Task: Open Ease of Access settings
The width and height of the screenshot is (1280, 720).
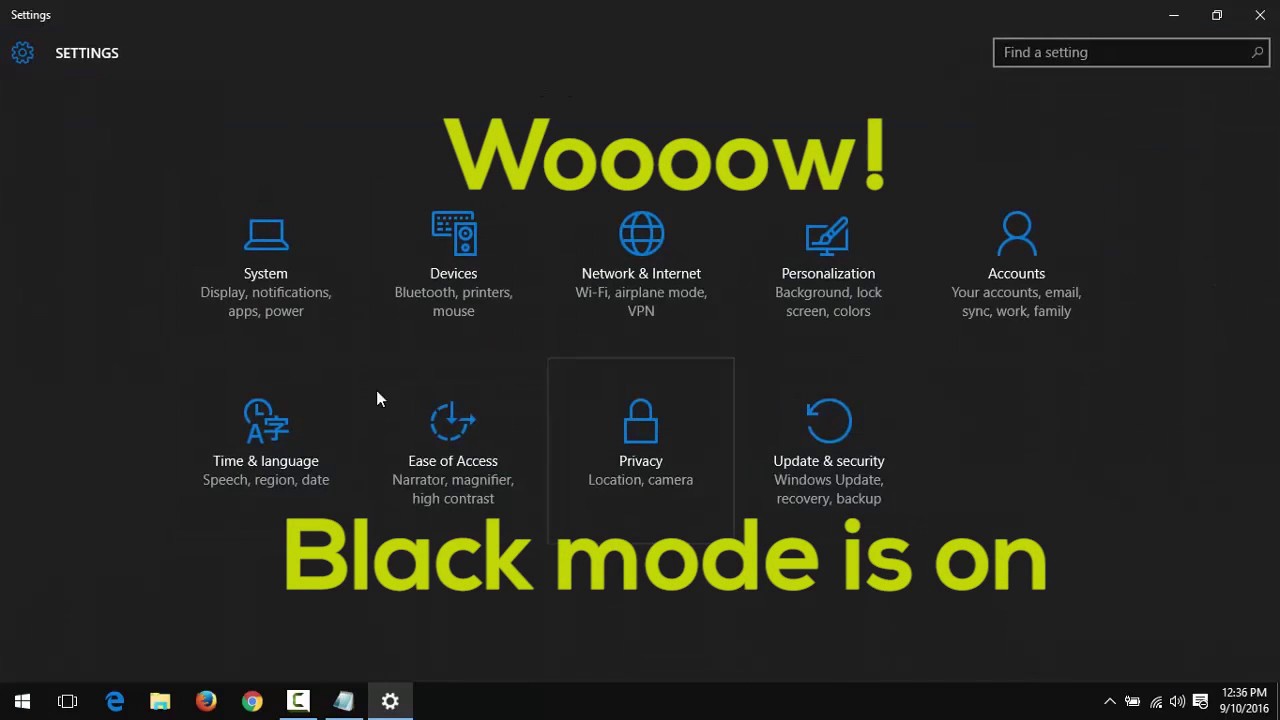Action: click(x=453, y=450)
